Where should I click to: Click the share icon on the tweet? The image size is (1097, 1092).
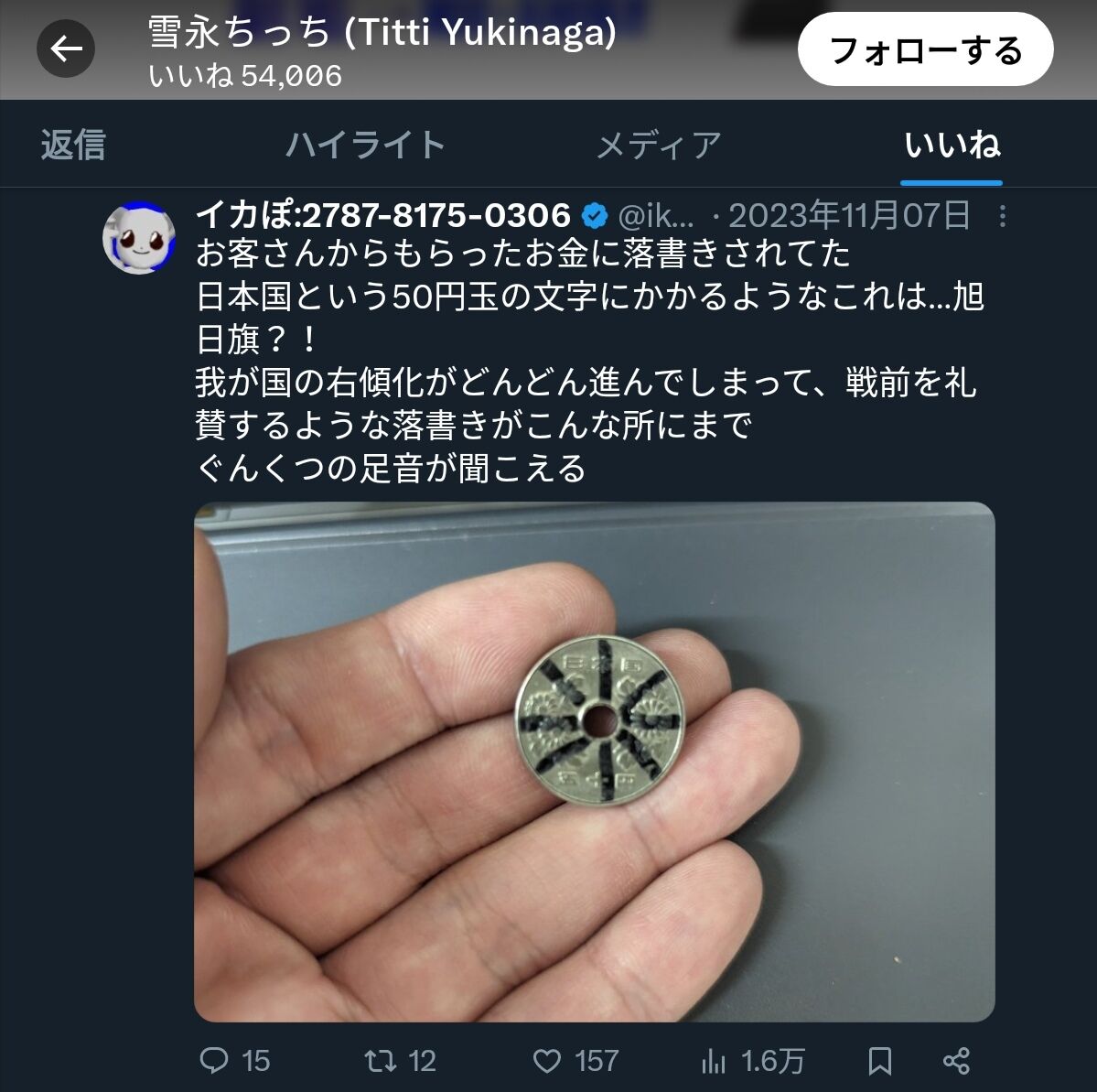click(x=956, y=1061)
